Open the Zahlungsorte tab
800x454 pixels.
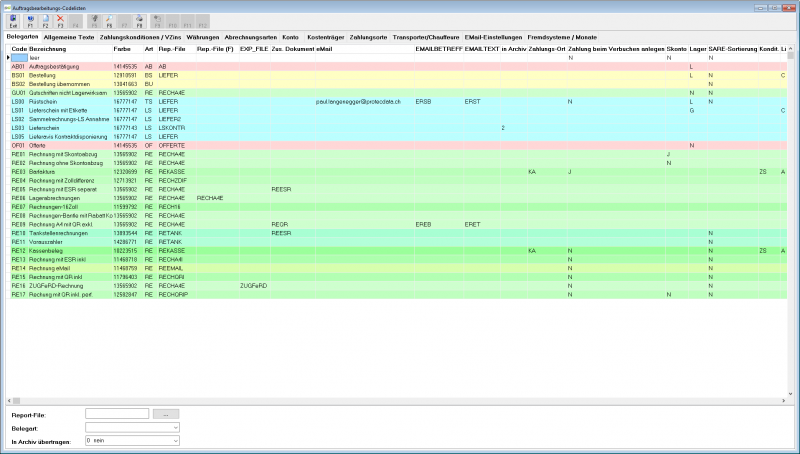(368, 37)
